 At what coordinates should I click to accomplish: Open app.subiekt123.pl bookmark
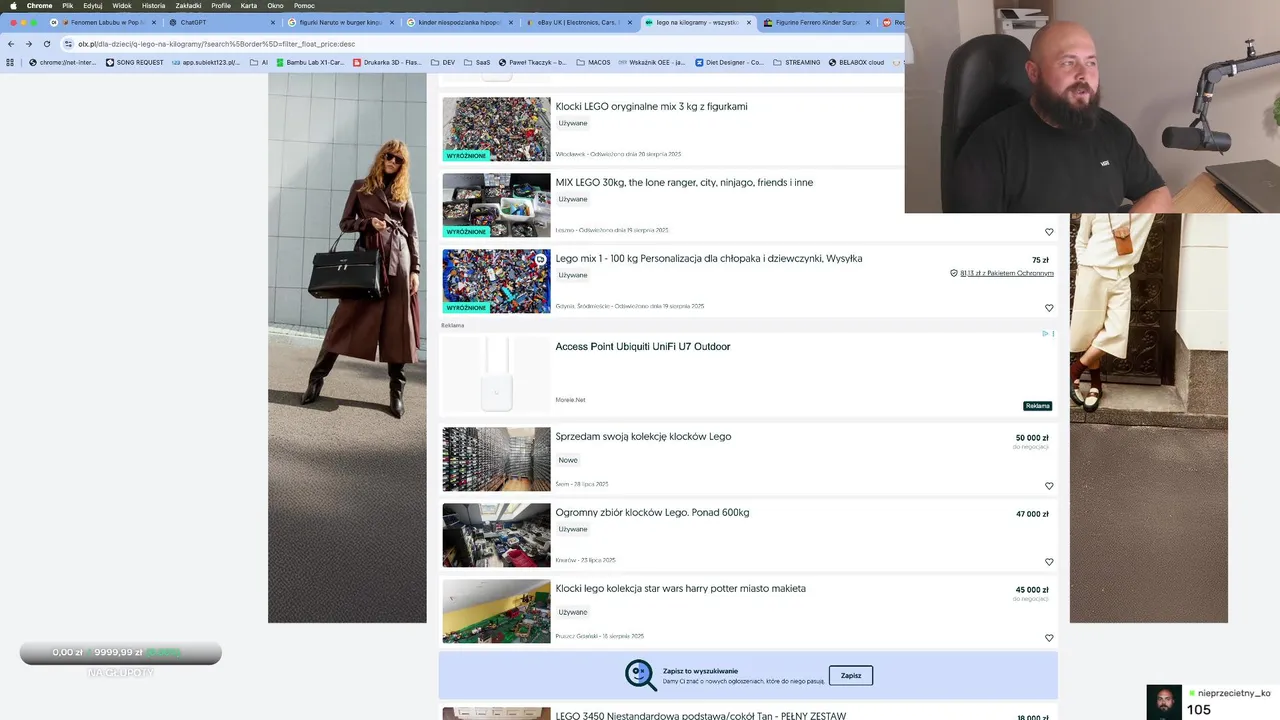(x=206, y=62)
